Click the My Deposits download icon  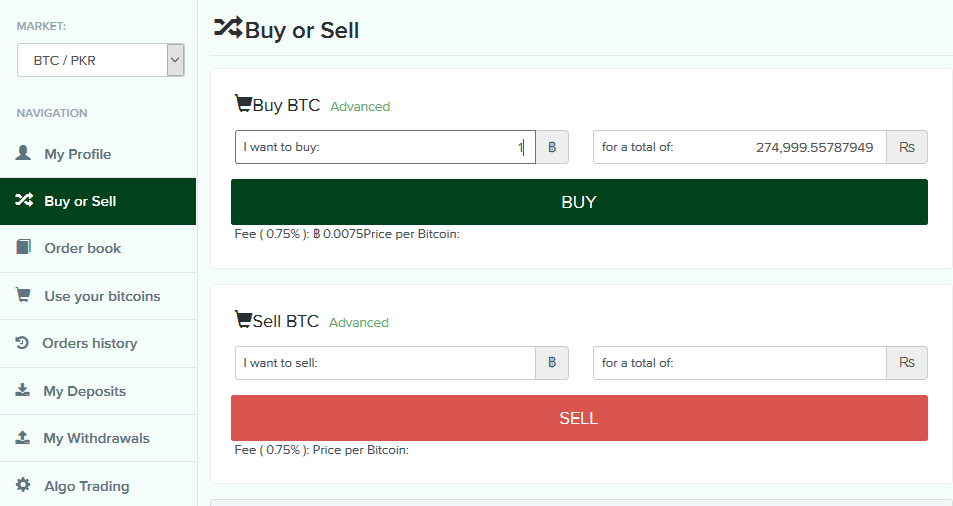[22, 390]
